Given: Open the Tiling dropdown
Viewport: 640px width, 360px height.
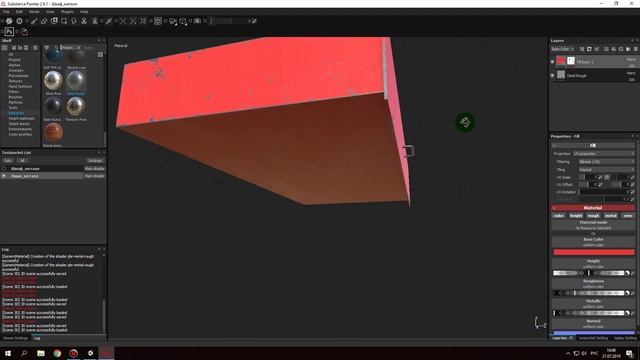Looking at the screenshot, I should pos(607,169).
